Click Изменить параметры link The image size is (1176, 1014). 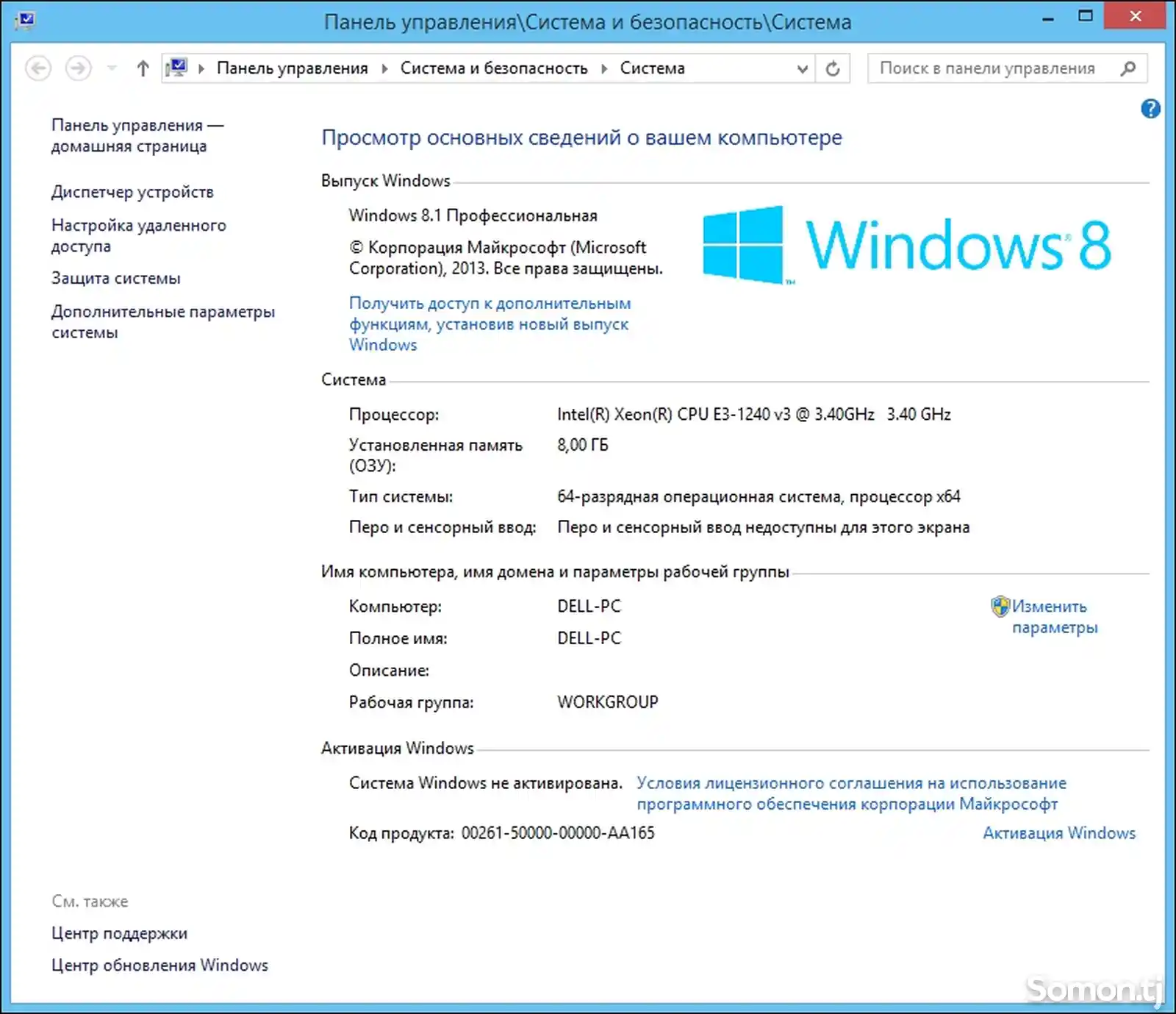[x=1055, y=616]
